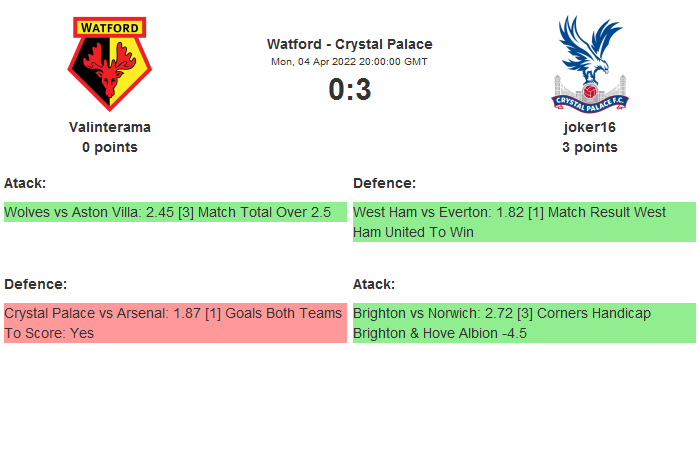Click 'Brighton & Hove Albion -4.5' text
700x460 pixels.
(x=440, y=333)
